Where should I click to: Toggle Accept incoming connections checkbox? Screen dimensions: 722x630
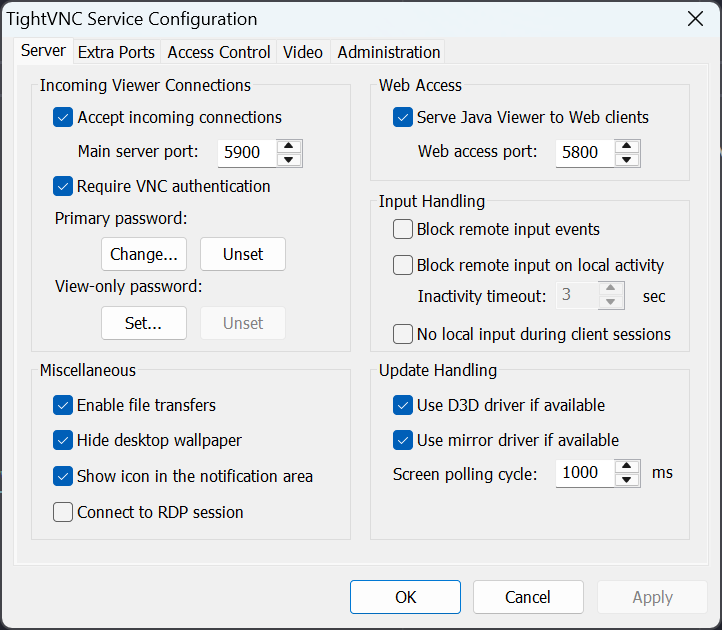[x=63, y=117]
